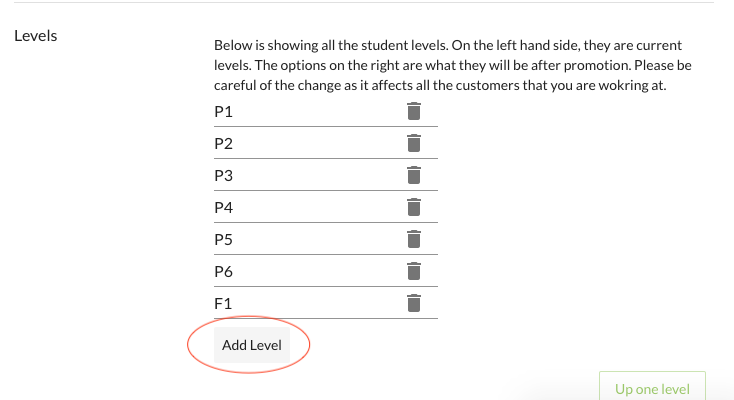Screen dimensions: 734x400
Task: Select the P3 level input
Action: click(300, 176)
